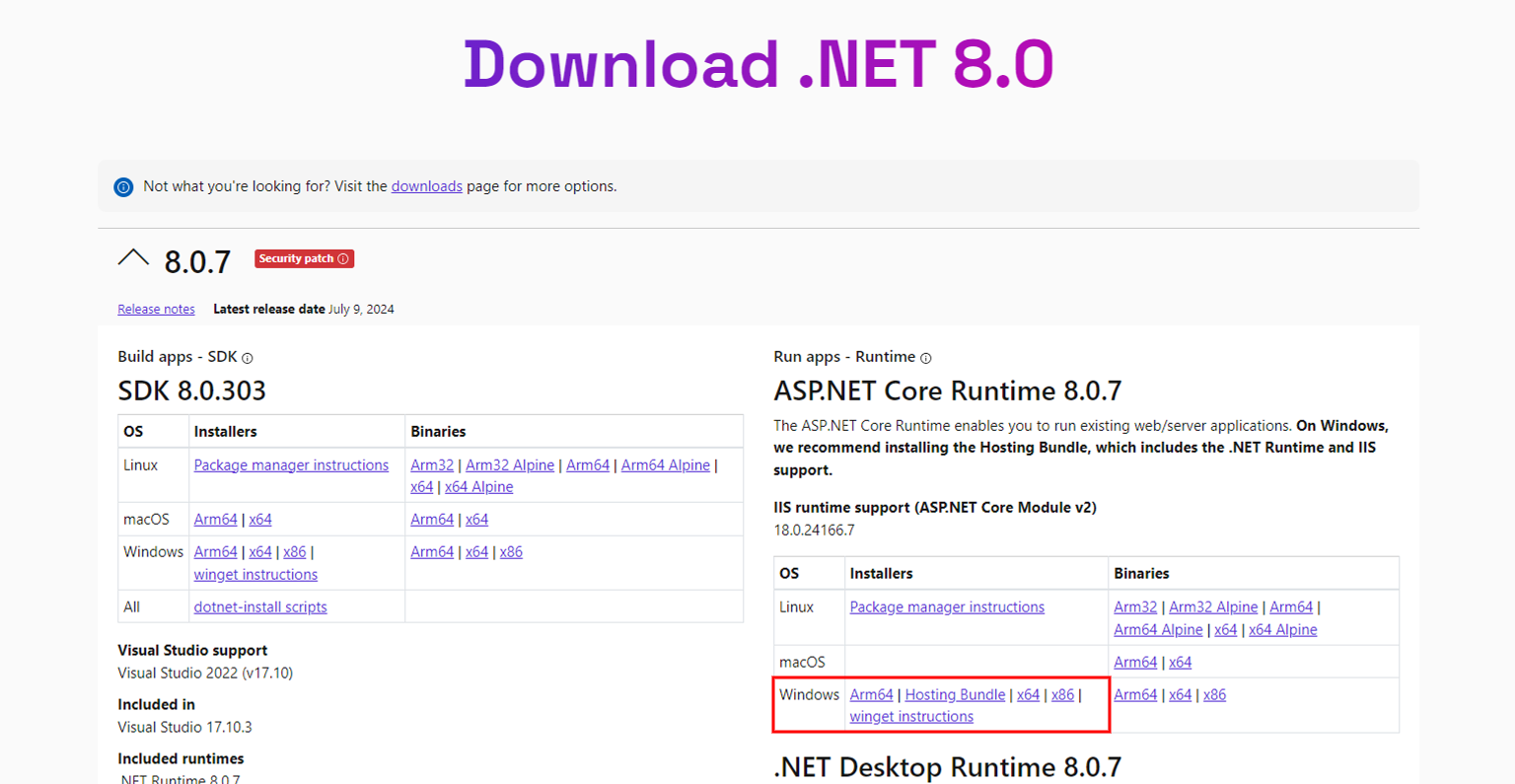This screenshot has height=784, width=1515.
Task: Download ASP.NET Core Runtime Linux x64 Alpine binary
Action: [1282, 630]
